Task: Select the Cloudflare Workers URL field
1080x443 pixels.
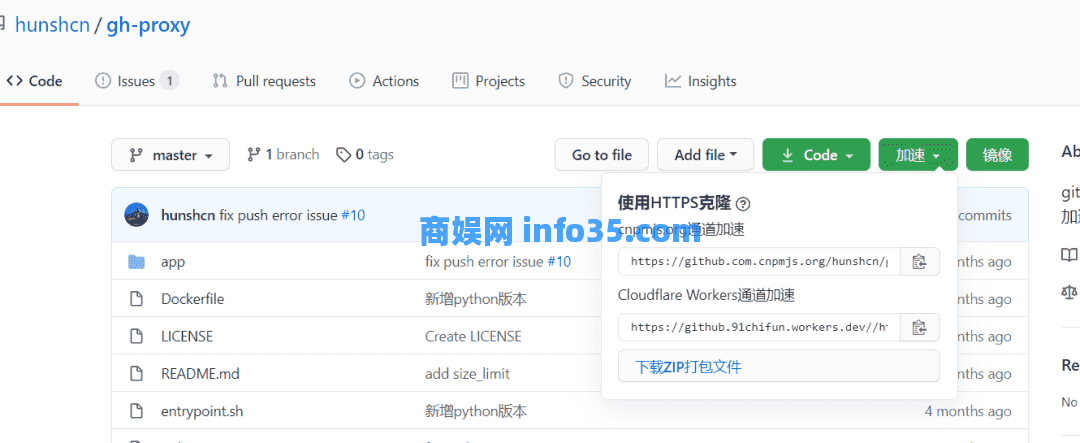Action: tap(759, 327)
